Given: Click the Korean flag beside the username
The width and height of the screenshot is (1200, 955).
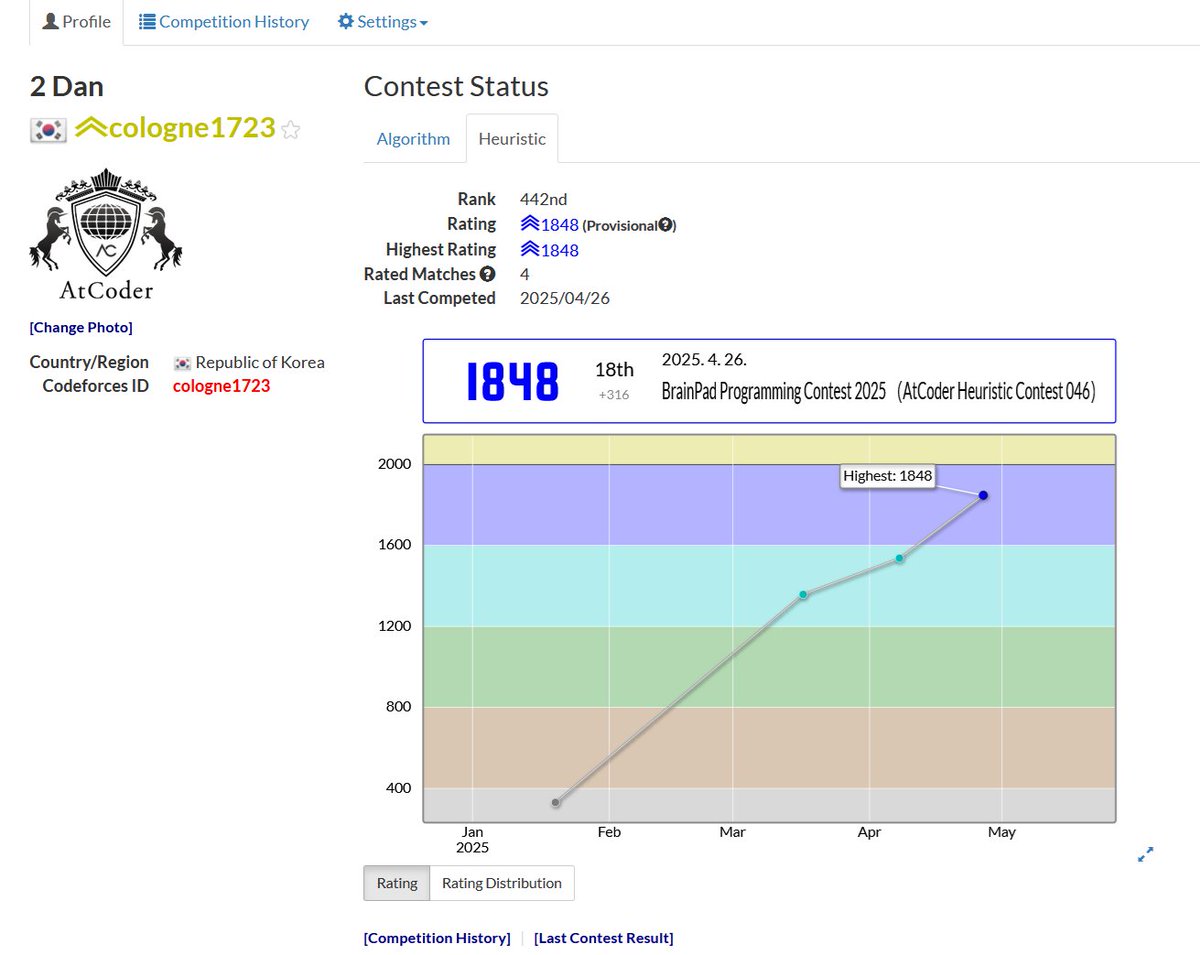Looking at the screenshot, I should (x=48, y=129).
